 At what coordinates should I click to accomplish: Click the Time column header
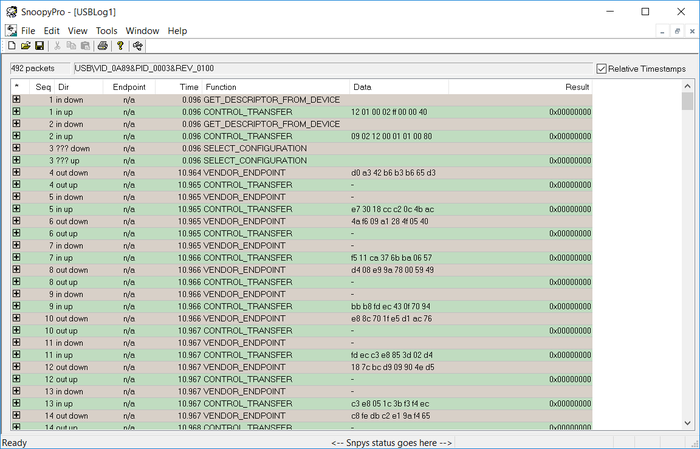(190, 88)
